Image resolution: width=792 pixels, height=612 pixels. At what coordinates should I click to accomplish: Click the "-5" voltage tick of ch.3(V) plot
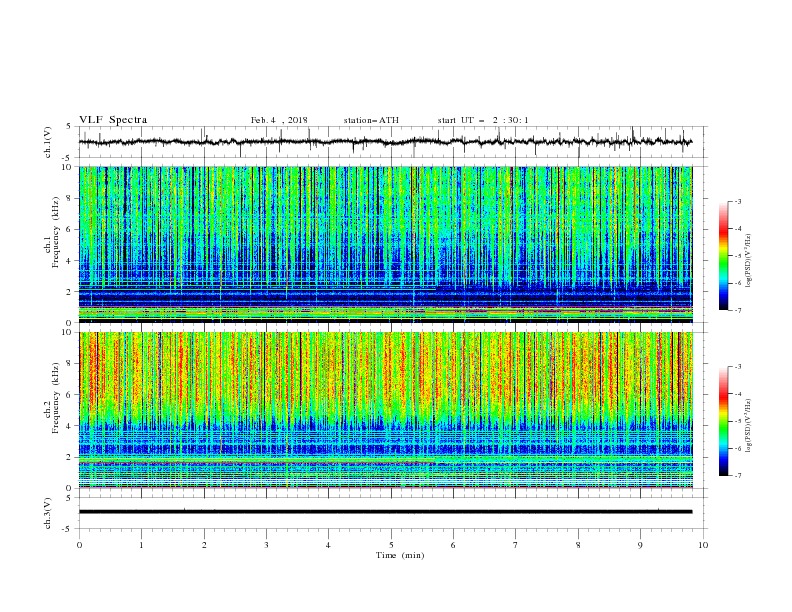point(68,529)
